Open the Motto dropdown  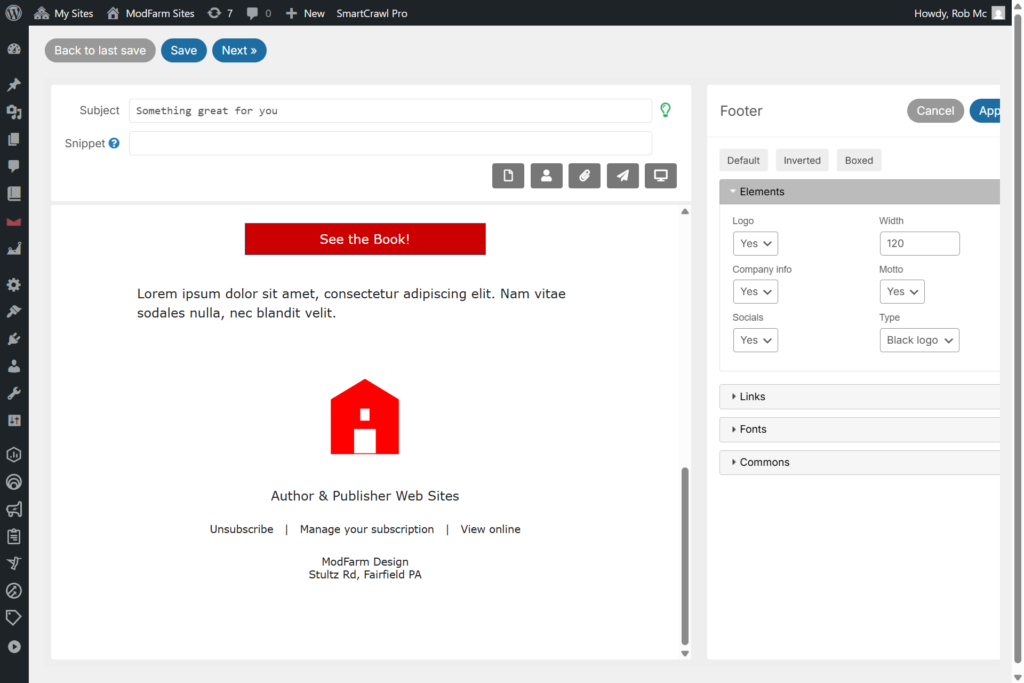coord(901,292)
